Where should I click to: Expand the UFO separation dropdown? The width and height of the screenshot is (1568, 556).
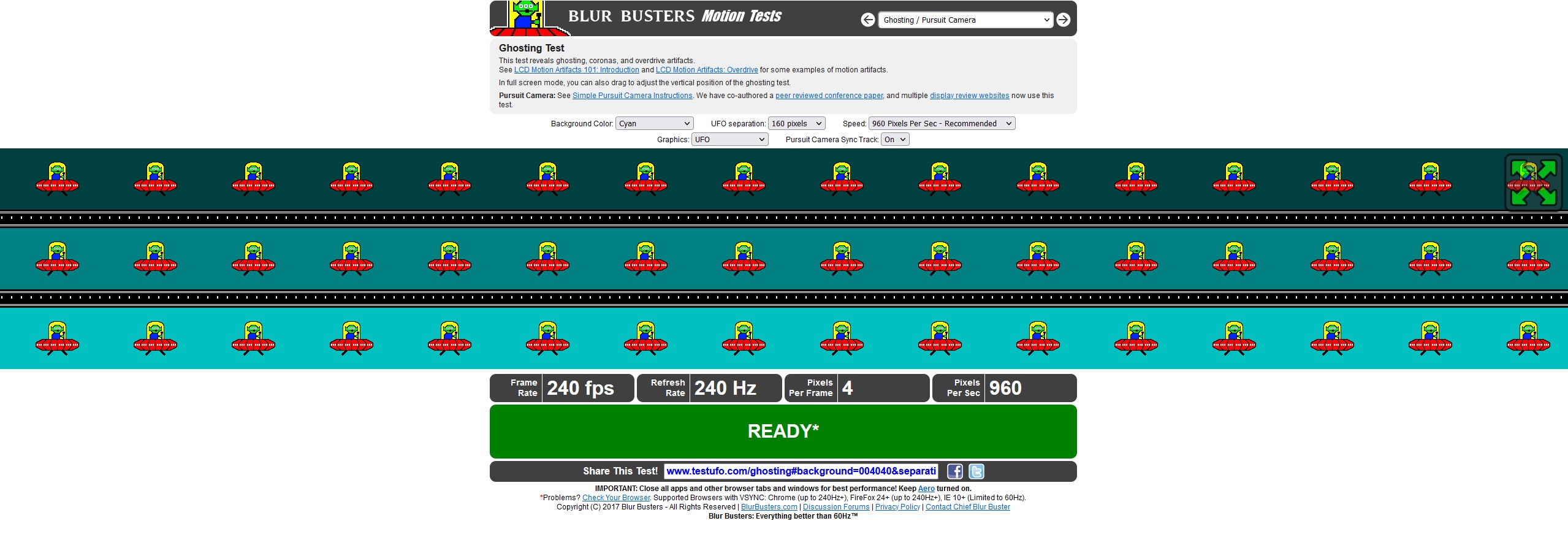tap(796, 124)
